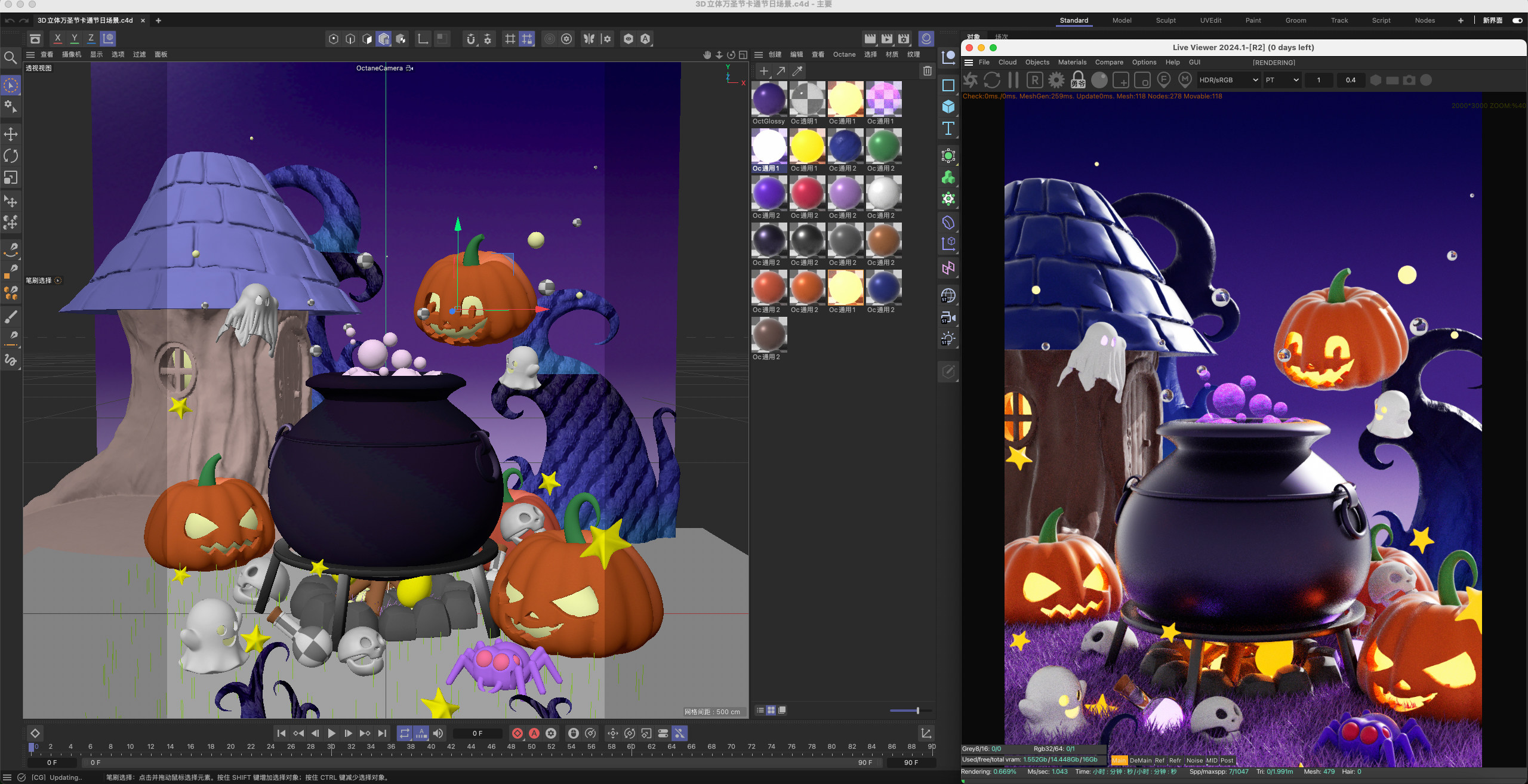The height and width of the screenshot is (784, 1528).
Task: Toggle the new interface switch
Action: [1517, 20]
